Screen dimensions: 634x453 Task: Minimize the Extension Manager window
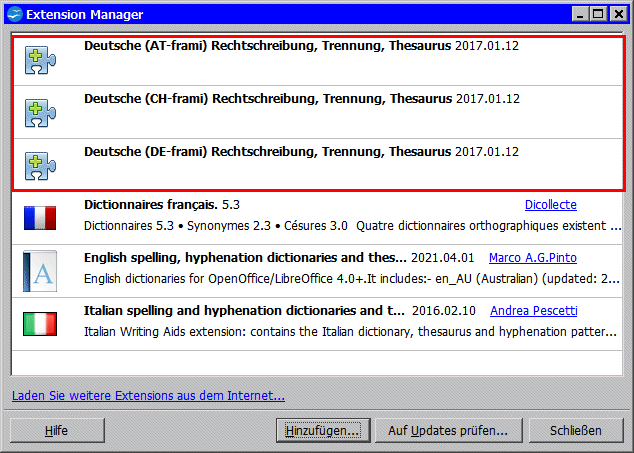click(580, 14)
